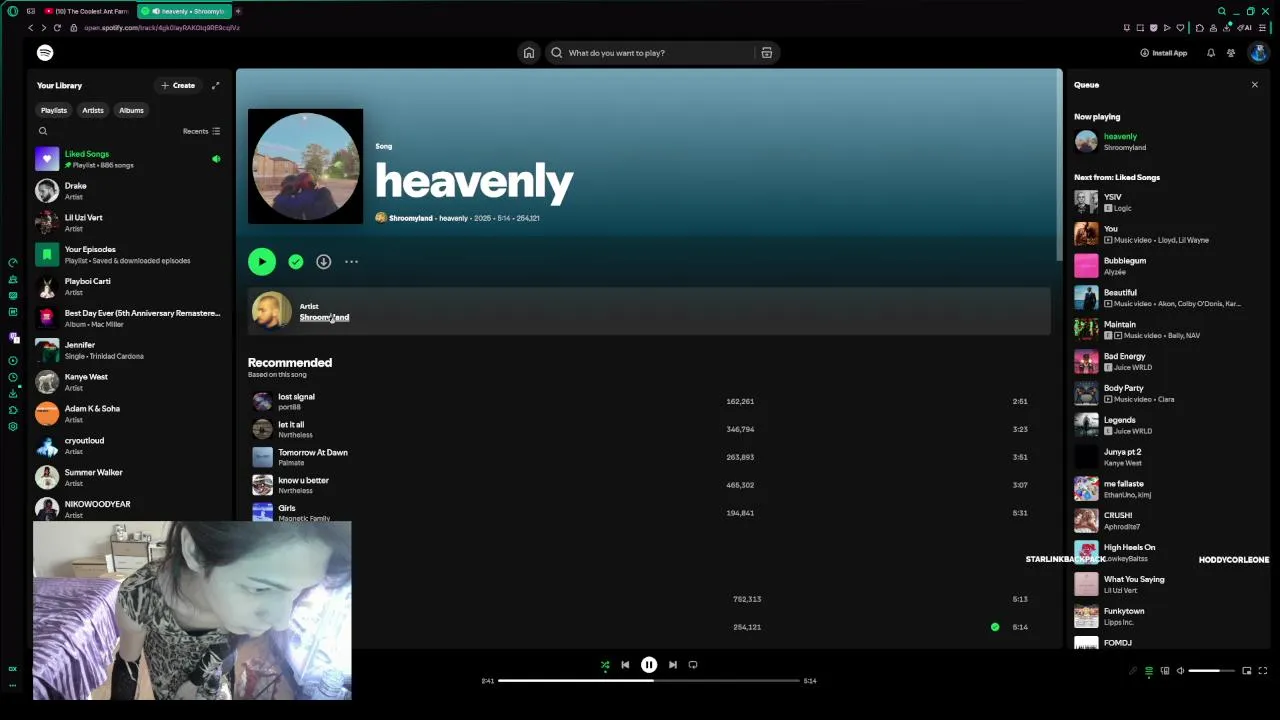
Task: Filter library by Artists
Action: [x=93, y=110]
